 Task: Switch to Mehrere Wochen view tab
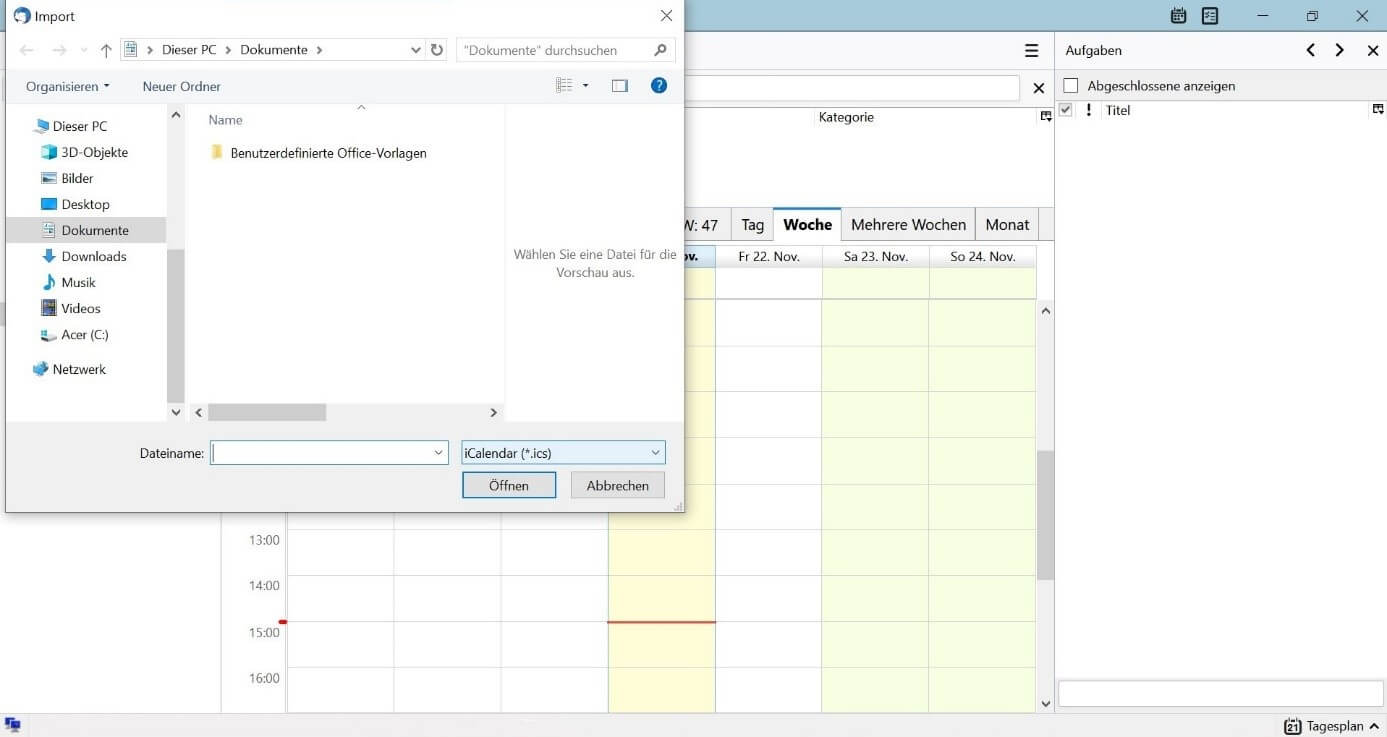[x=908, y=225]
